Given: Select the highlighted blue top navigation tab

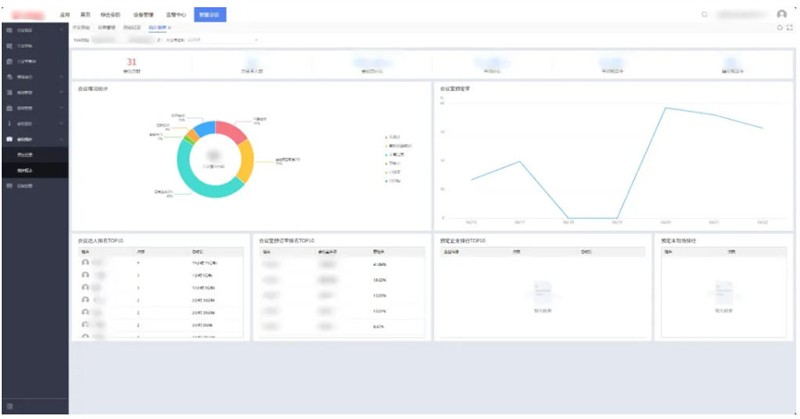Looking at the screenshot, I should (x=210, y=15).
